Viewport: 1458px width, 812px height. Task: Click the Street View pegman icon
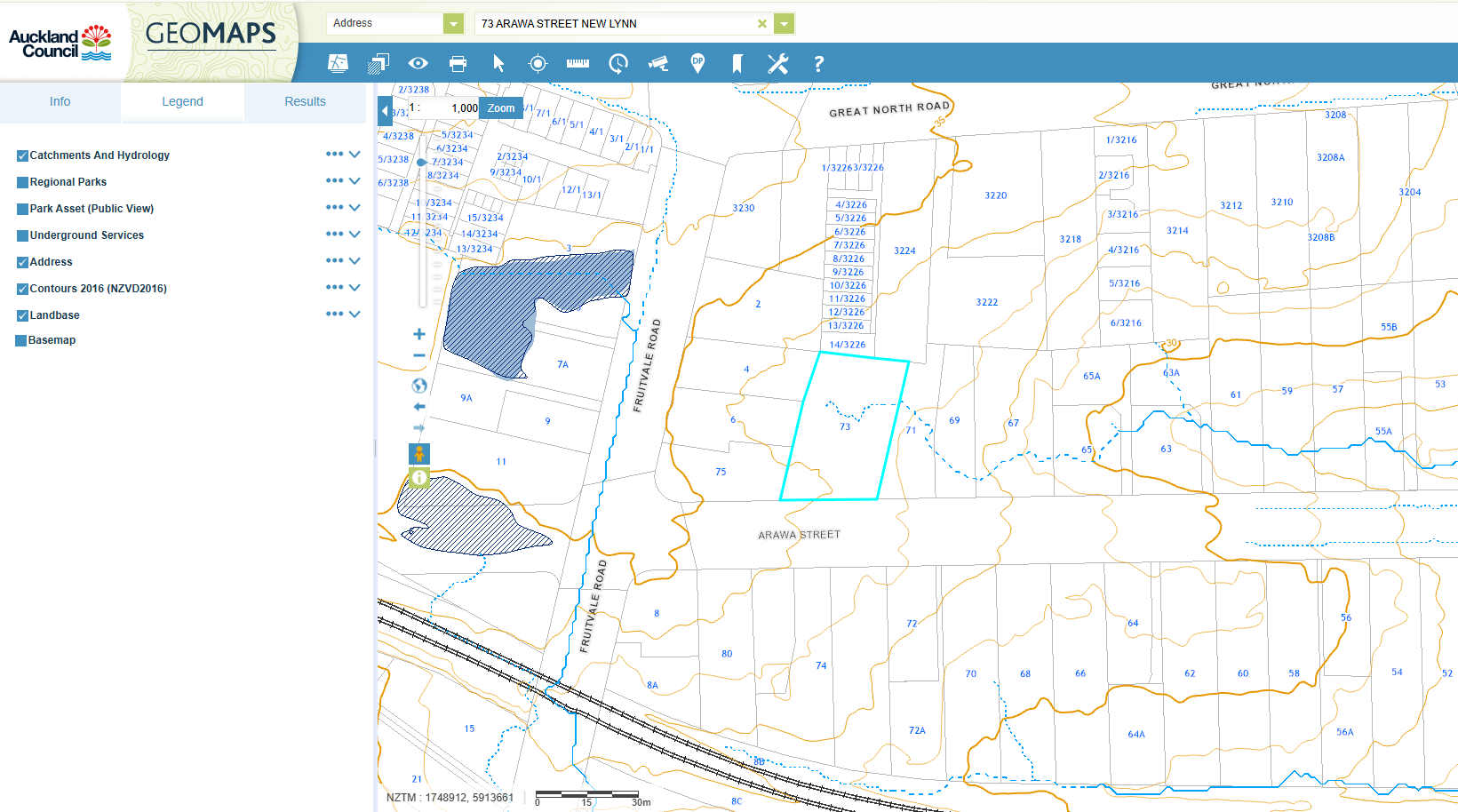pos(419,454)
